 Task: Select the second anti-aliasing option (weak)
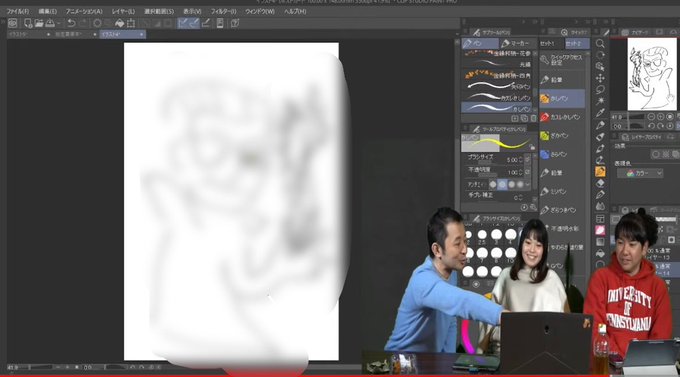pos(502,184)
